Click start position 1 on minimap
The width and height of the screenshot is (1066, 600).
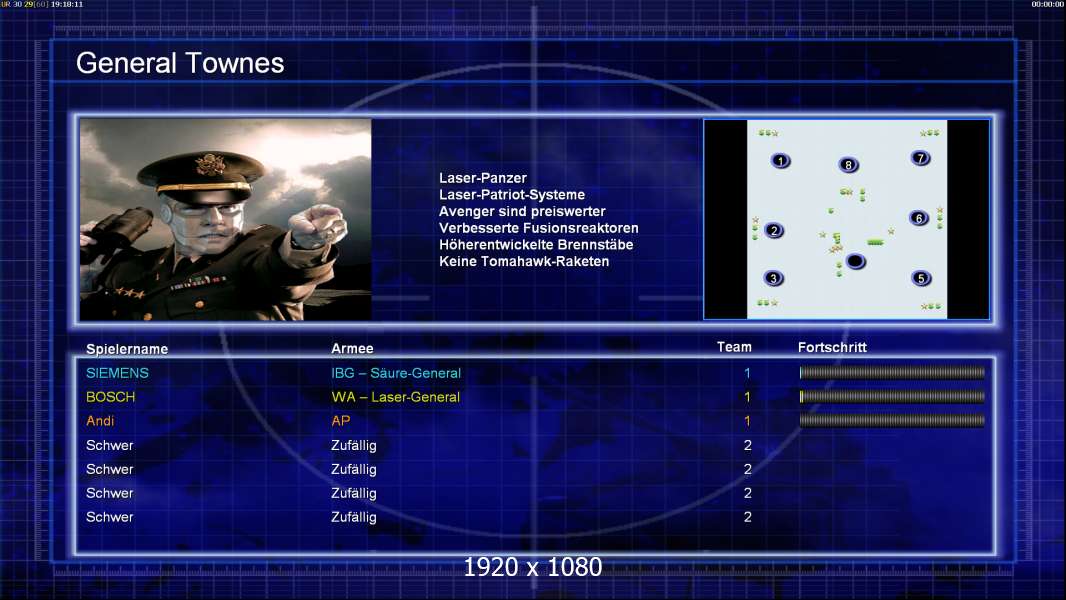(780, 161)
